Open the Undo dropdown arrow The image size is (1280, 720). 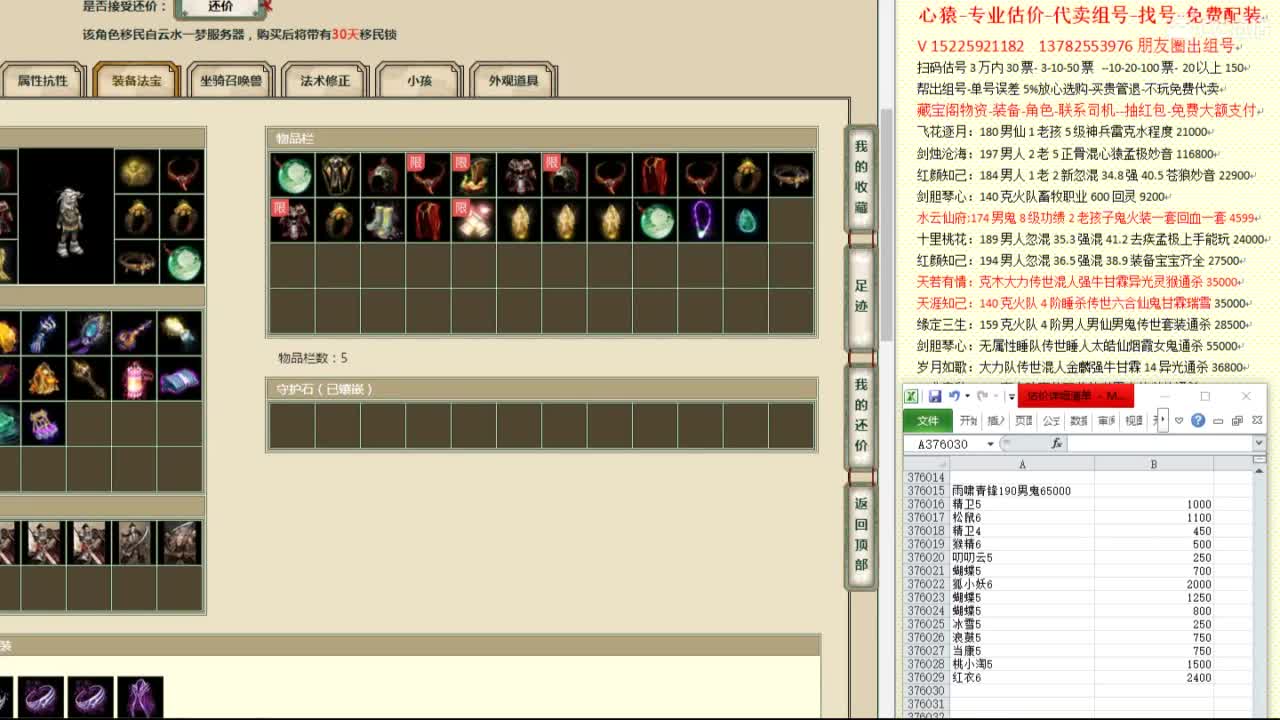968,396
